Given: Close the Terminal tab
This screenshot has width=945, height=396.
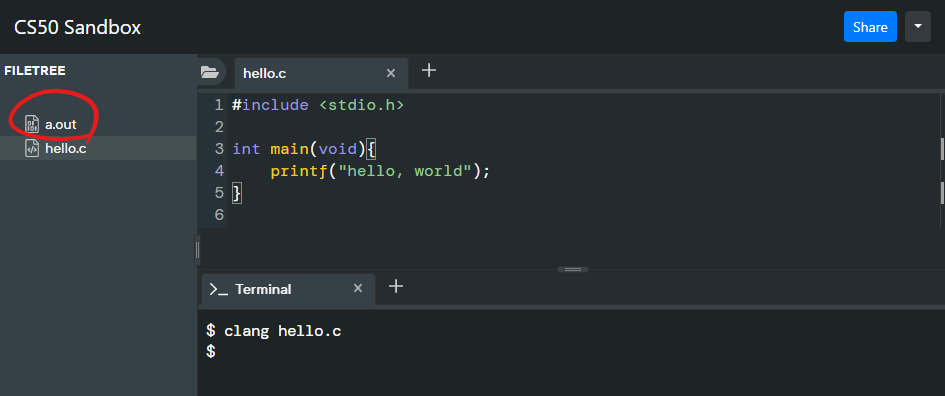Looking at the screenshot, I should pyautogui.click(x=357, y=289).
